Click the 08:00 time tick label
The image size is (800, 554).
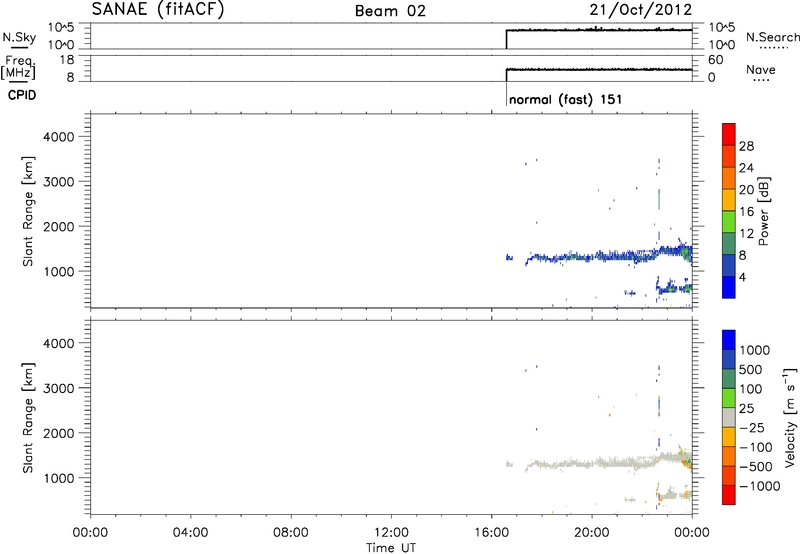291,533
